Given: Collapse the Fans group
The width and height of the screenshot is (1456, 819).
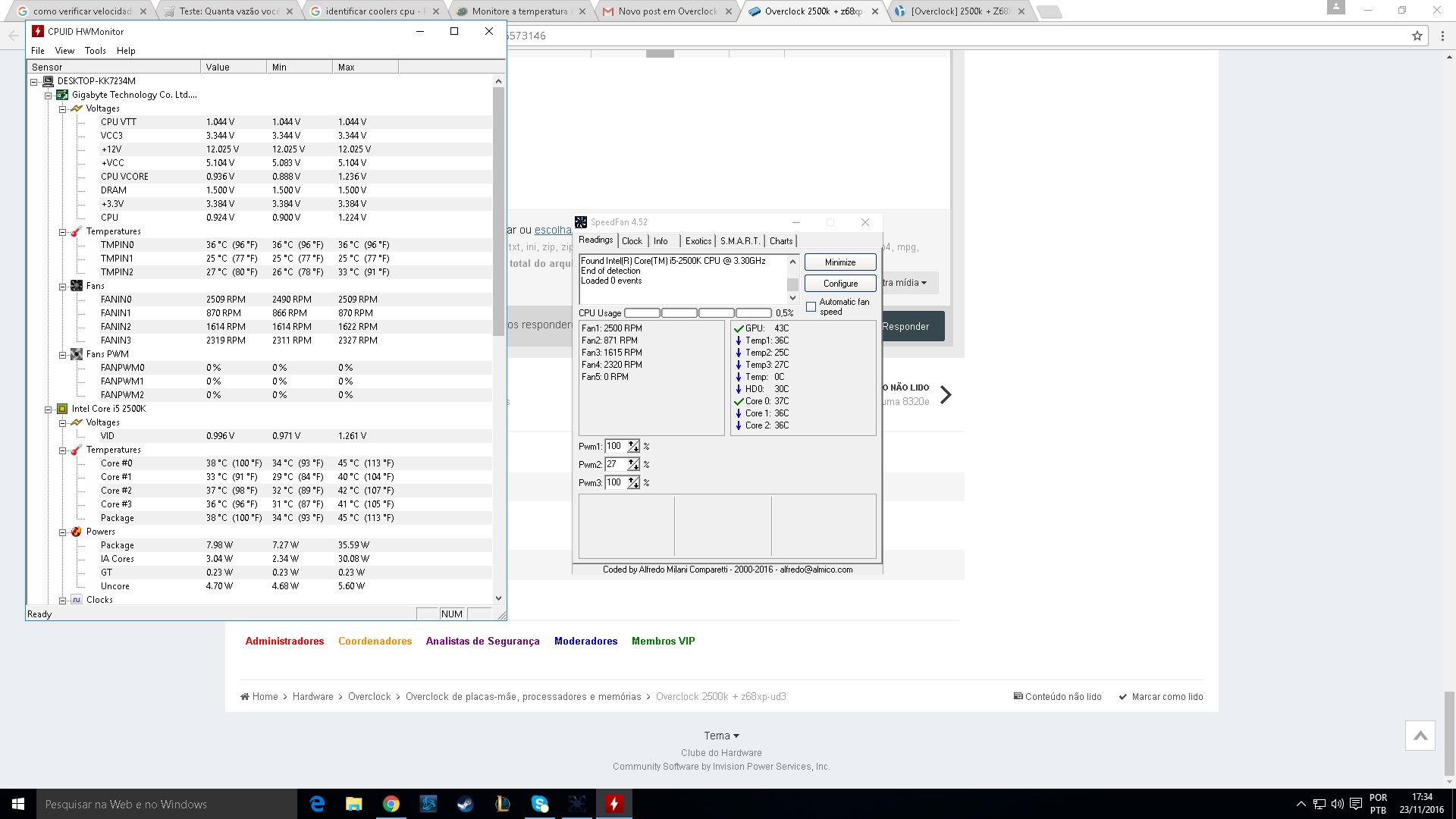Looking at the screenshot, I should [63, 287].
